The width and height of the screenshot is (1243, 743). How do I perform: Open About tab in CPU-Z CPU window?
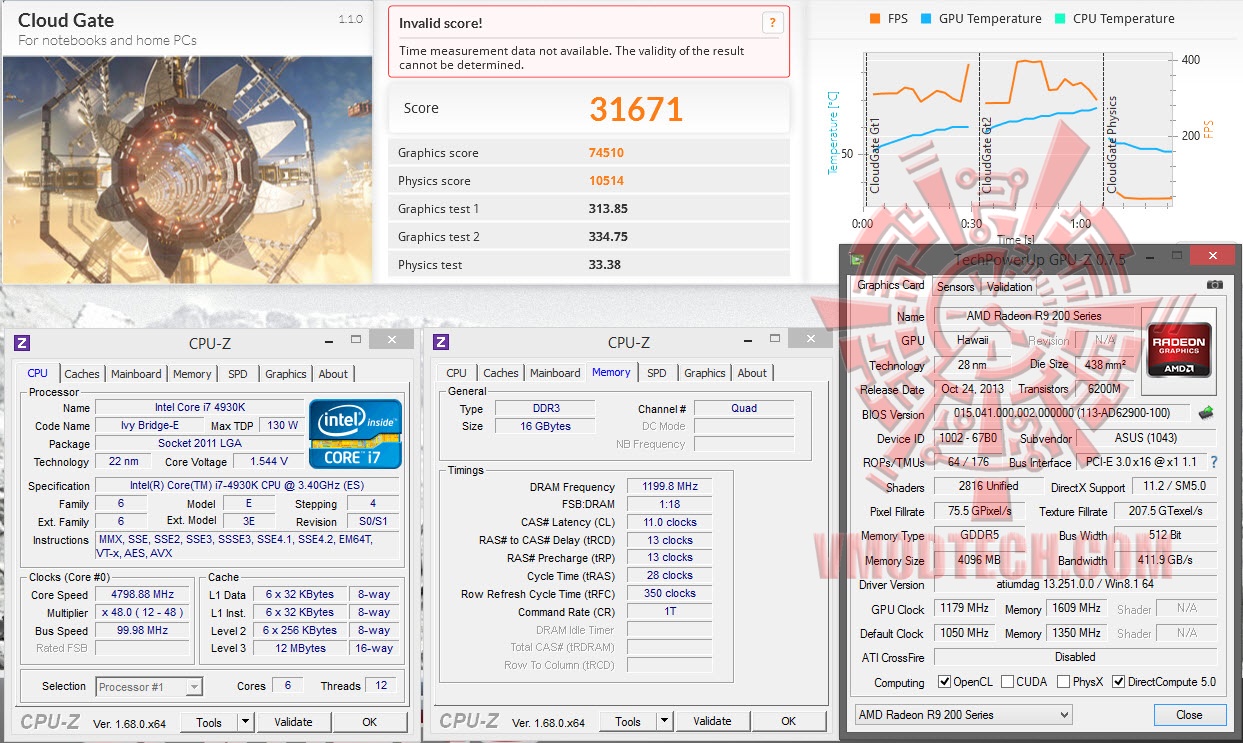(333, 374)
